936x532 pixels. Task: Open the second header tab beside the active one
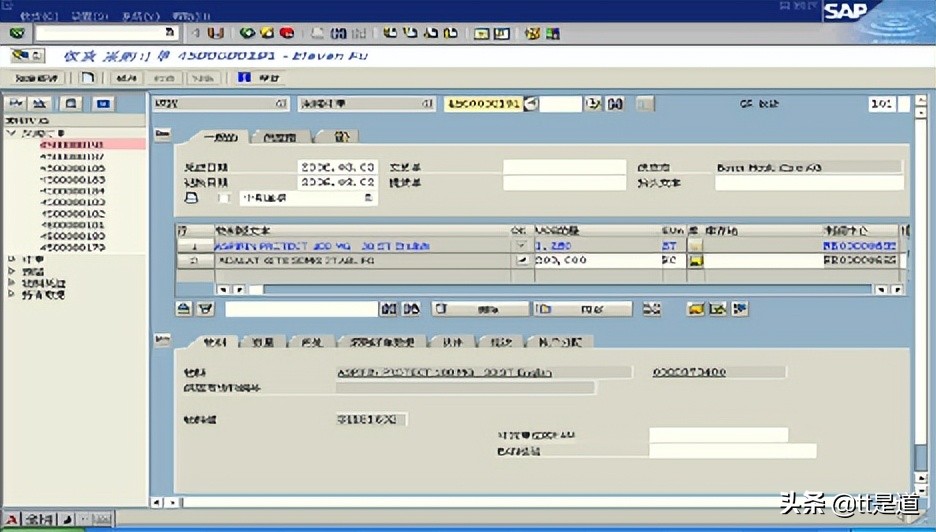tap(279, 137)
